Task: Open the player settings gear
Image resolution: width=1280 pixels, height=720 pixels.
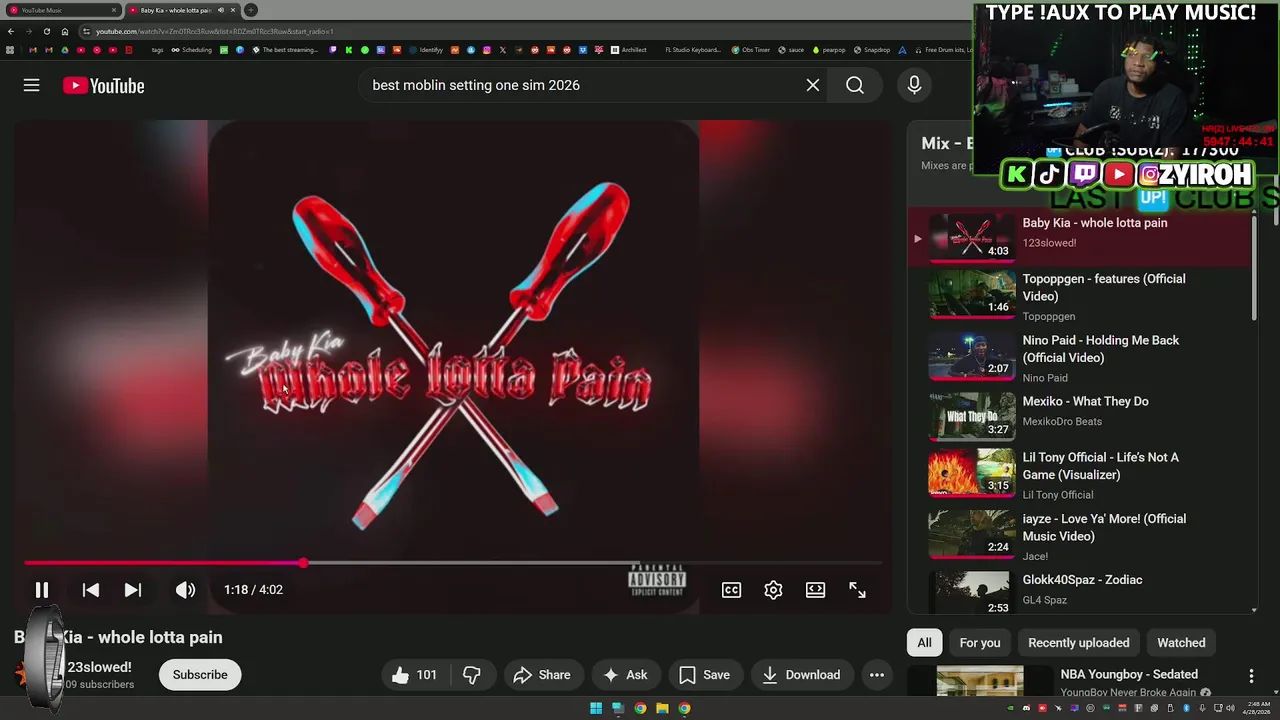Action: pyautogui.click(x=773, y=590)
